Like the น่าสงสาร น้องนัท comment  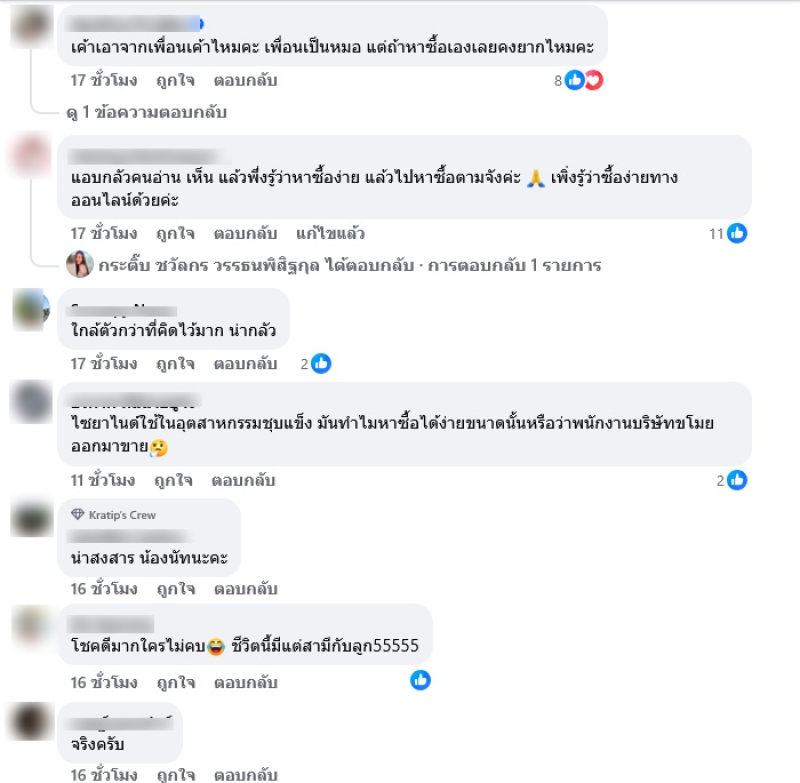(x=176, y=589)
